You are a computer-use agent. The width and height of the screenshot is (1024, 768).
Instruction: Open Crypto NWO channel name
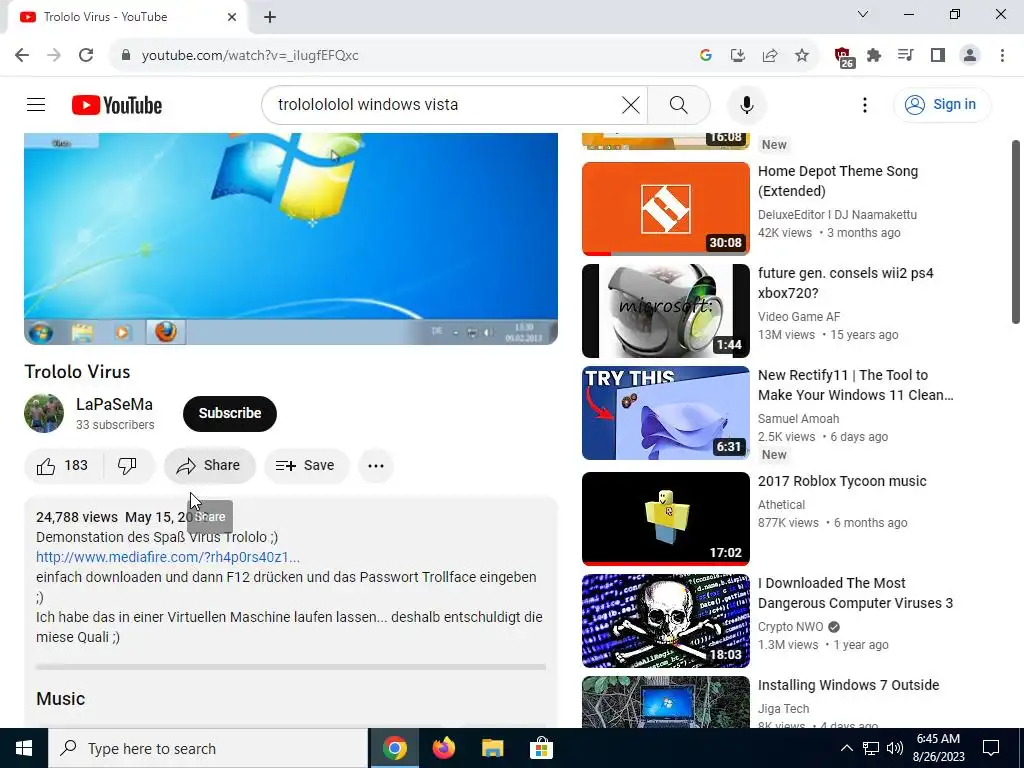(x=790, y=627)
